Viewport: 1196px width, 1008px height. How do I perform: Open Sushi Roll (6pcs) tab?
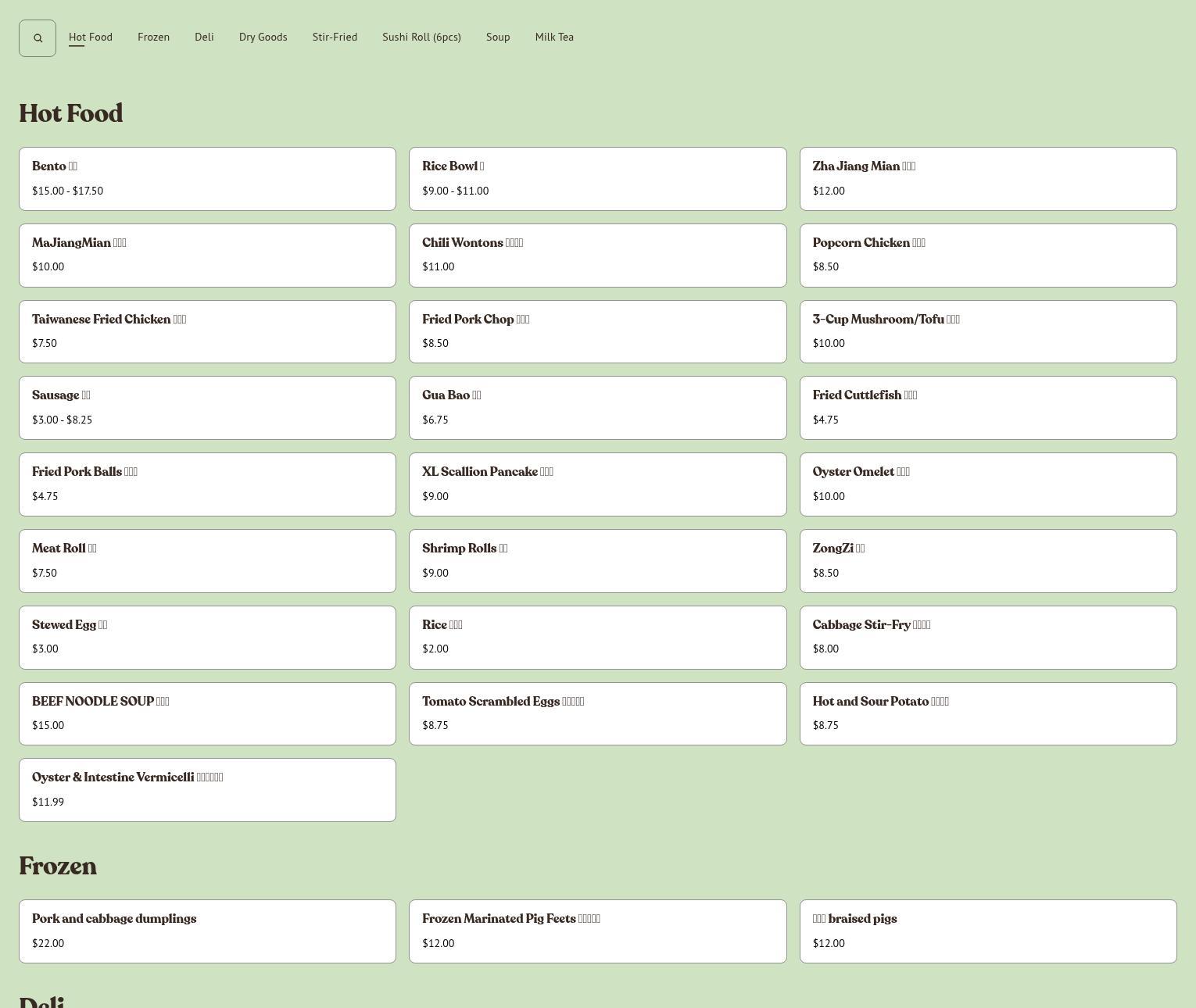coord(421,38)
